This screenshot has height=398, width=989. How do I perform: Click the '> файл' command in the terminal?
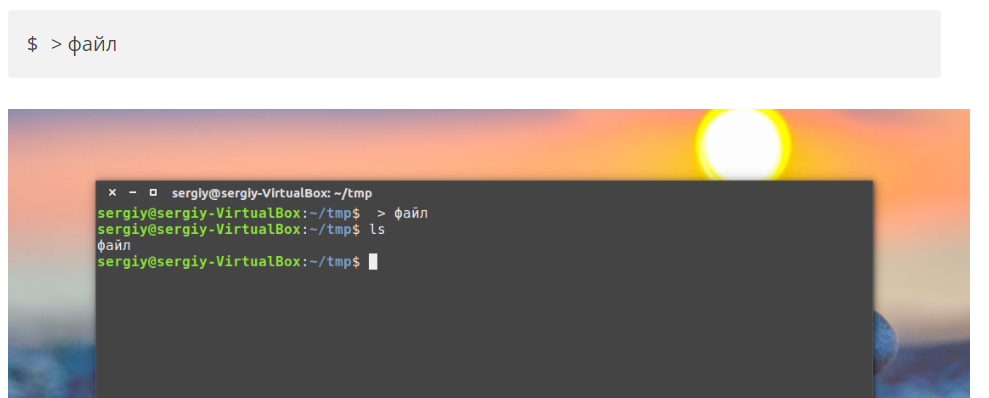402,213
